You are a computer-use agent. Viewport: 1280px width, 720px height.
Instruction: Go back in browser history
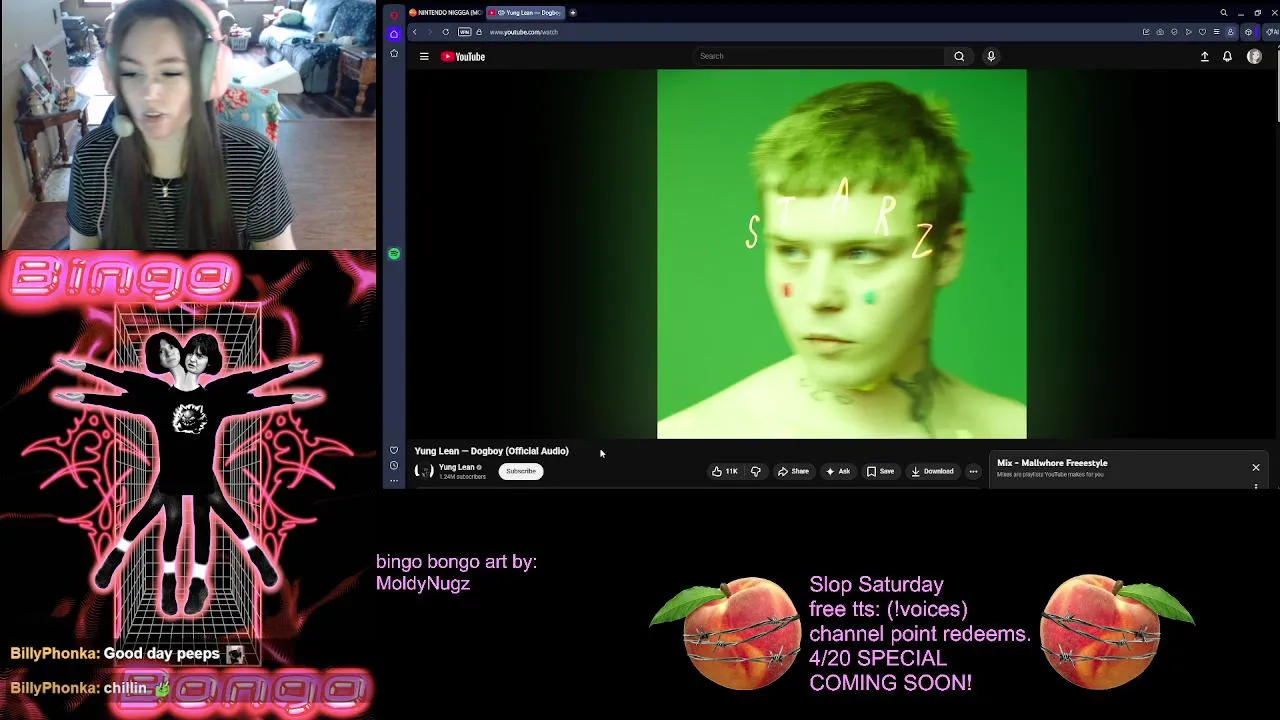415,32
